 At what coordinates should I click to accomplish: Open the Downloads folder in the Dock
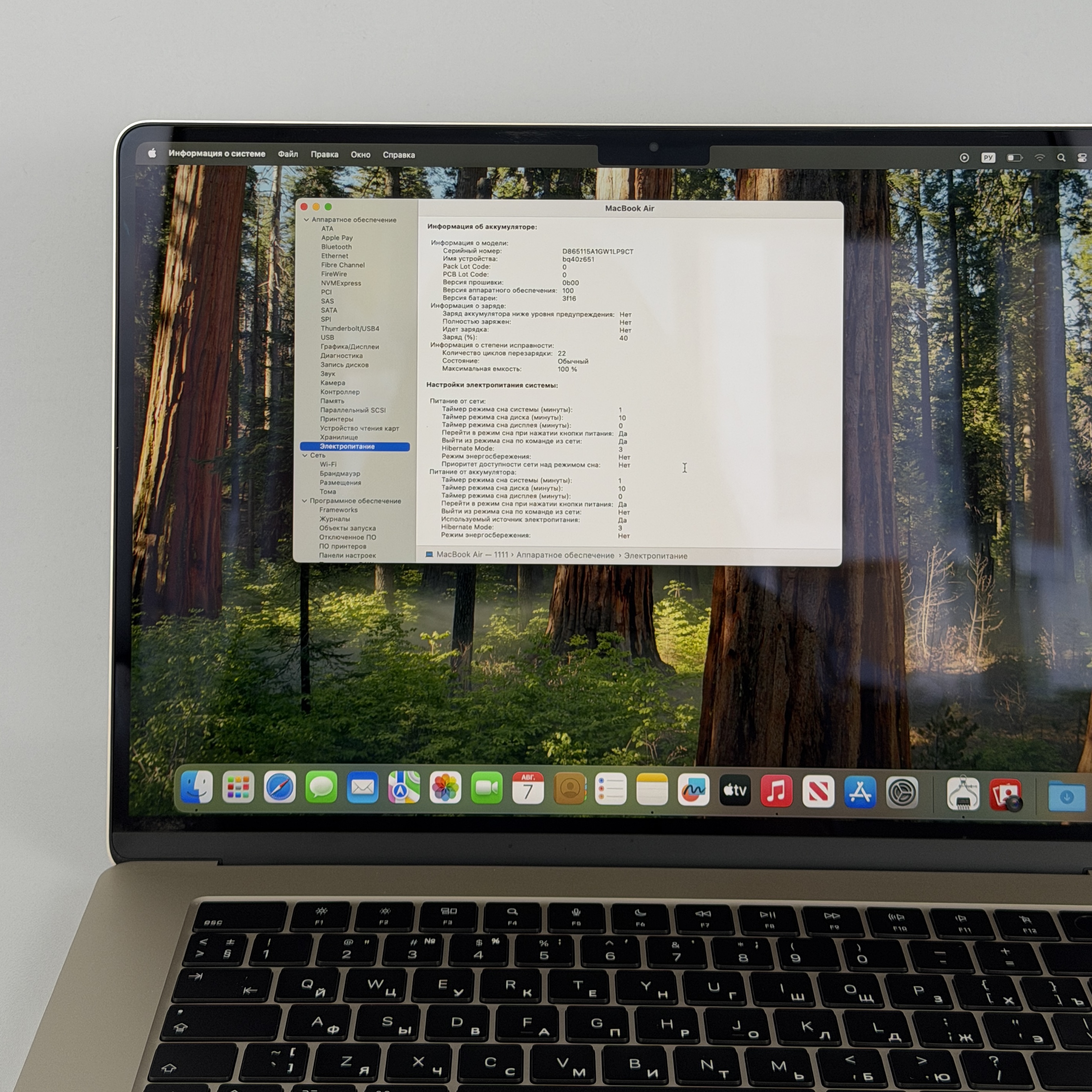(x=1067, y=796)
